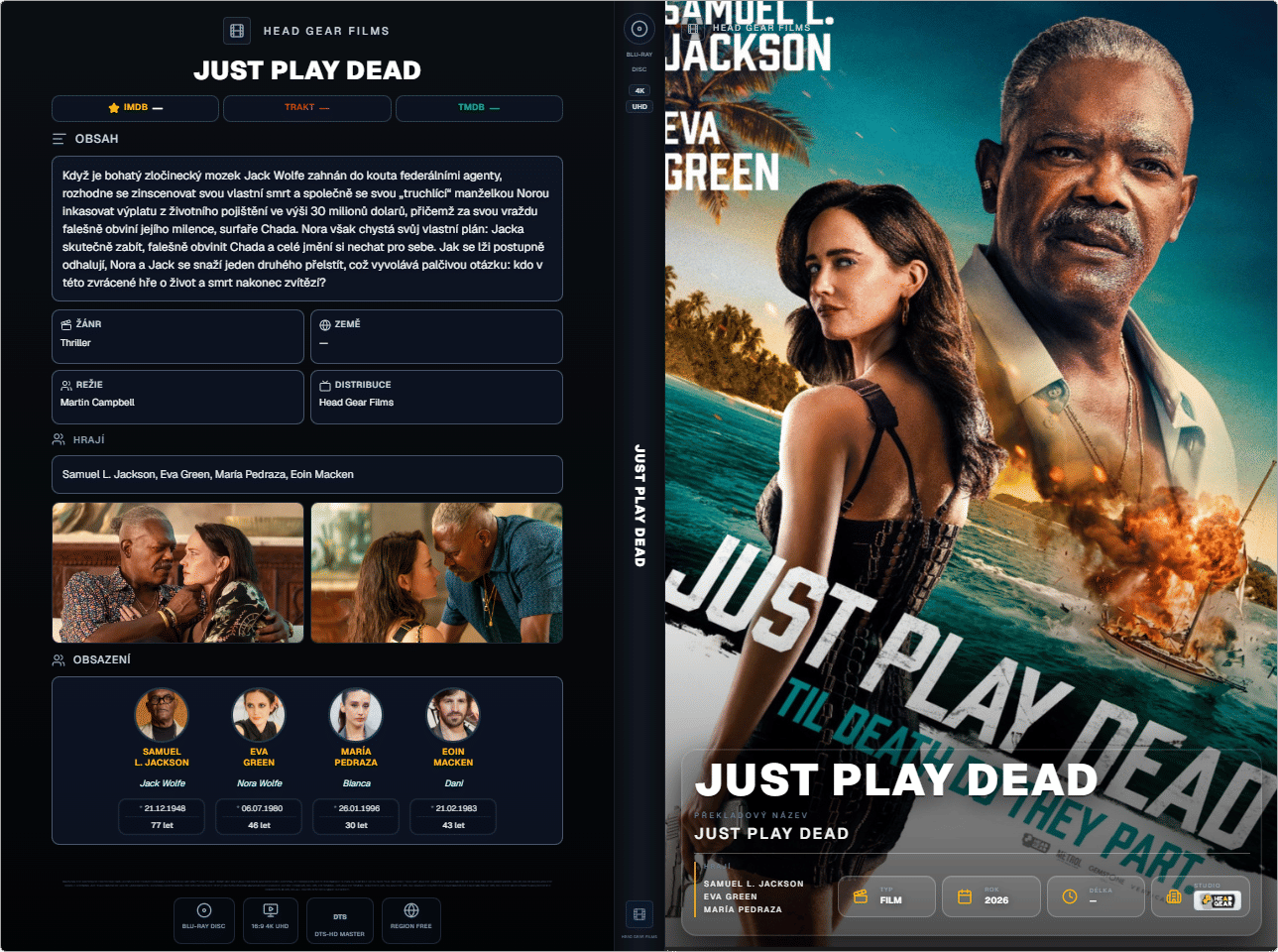Screen dimensions: 1278x952
Task: Click the character name 'Blanca'
Action: click(357, 783)
